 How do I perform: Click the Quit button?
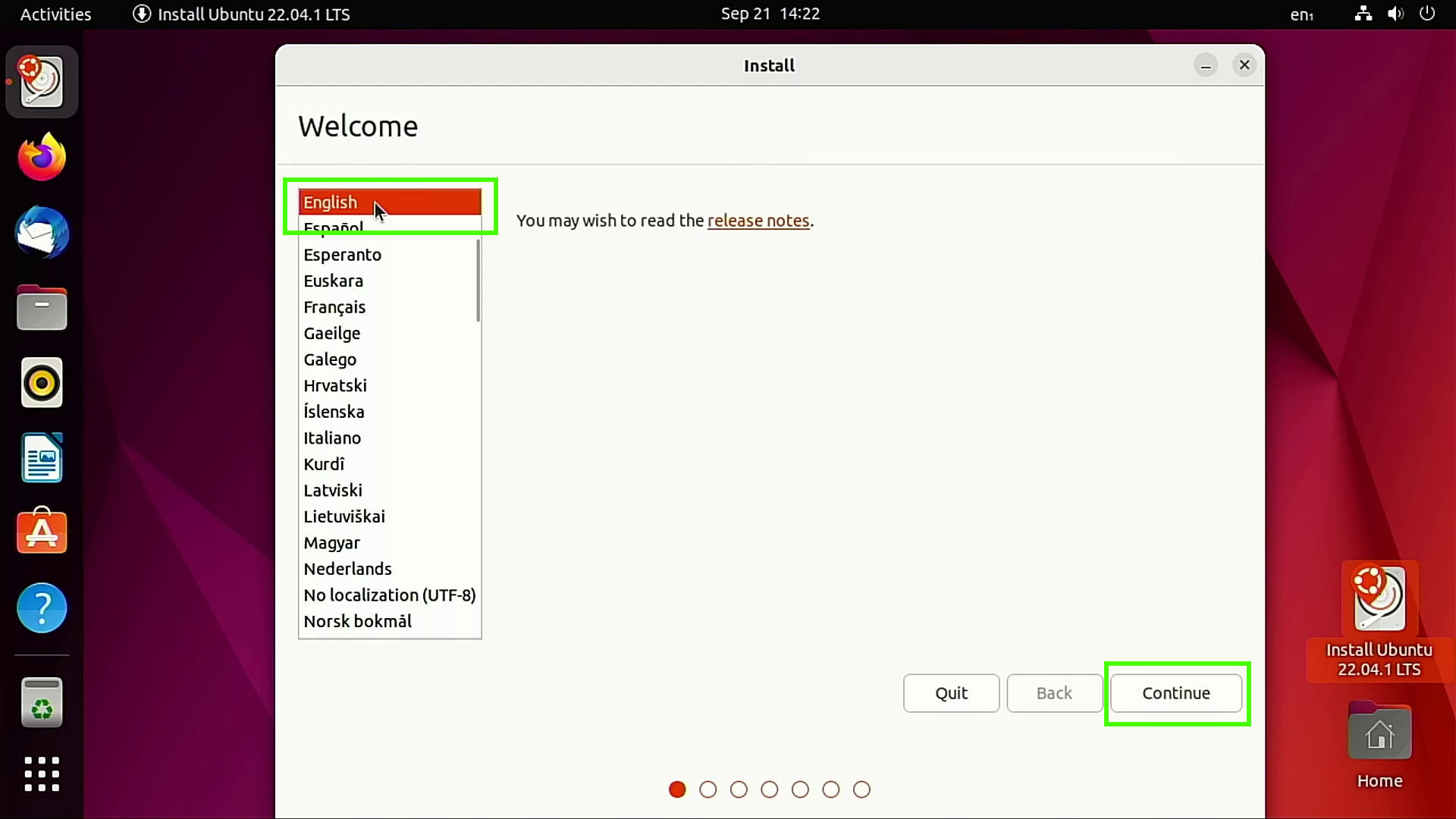click(x=951, y=693)
